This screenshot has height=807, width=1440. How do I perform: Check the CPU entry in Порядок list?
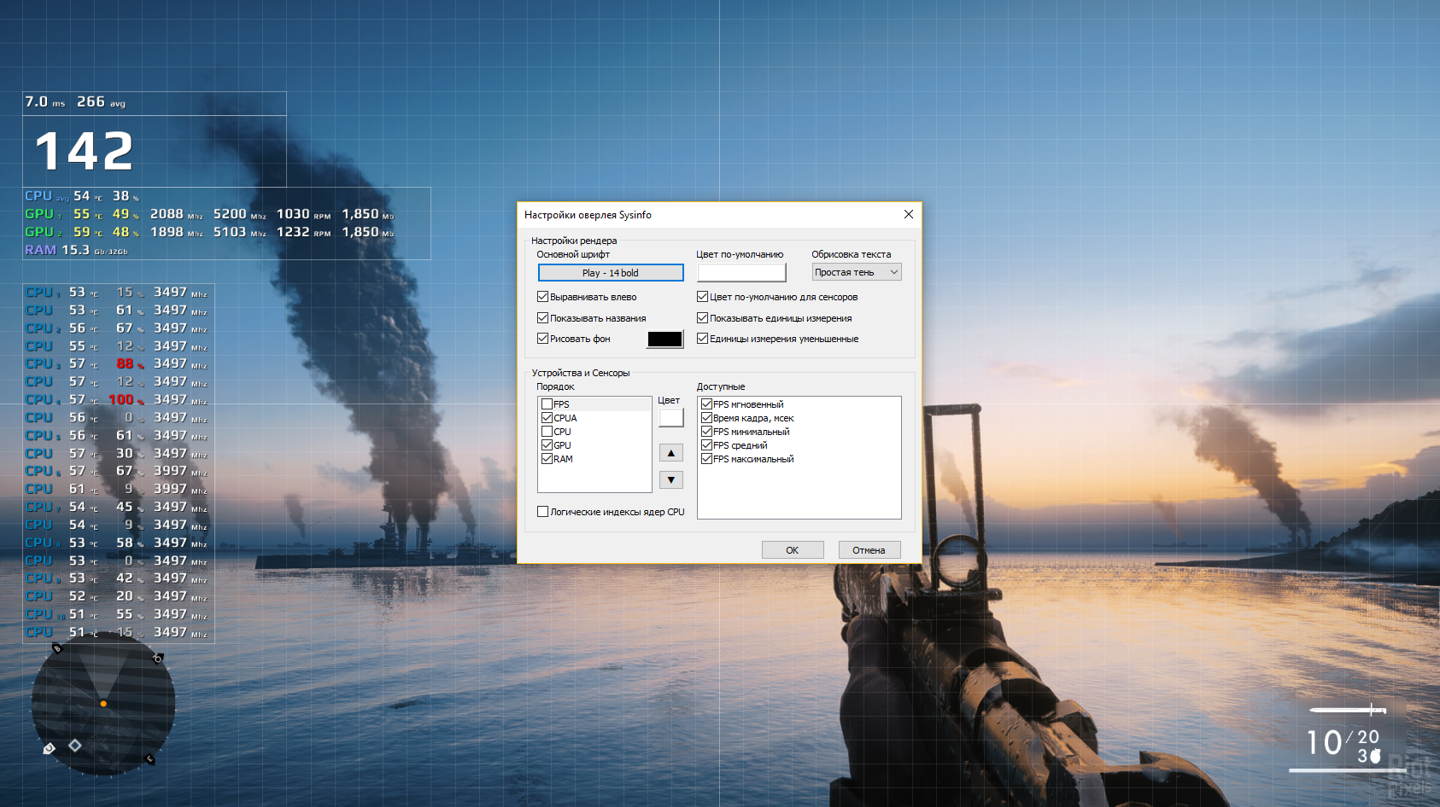547,432
